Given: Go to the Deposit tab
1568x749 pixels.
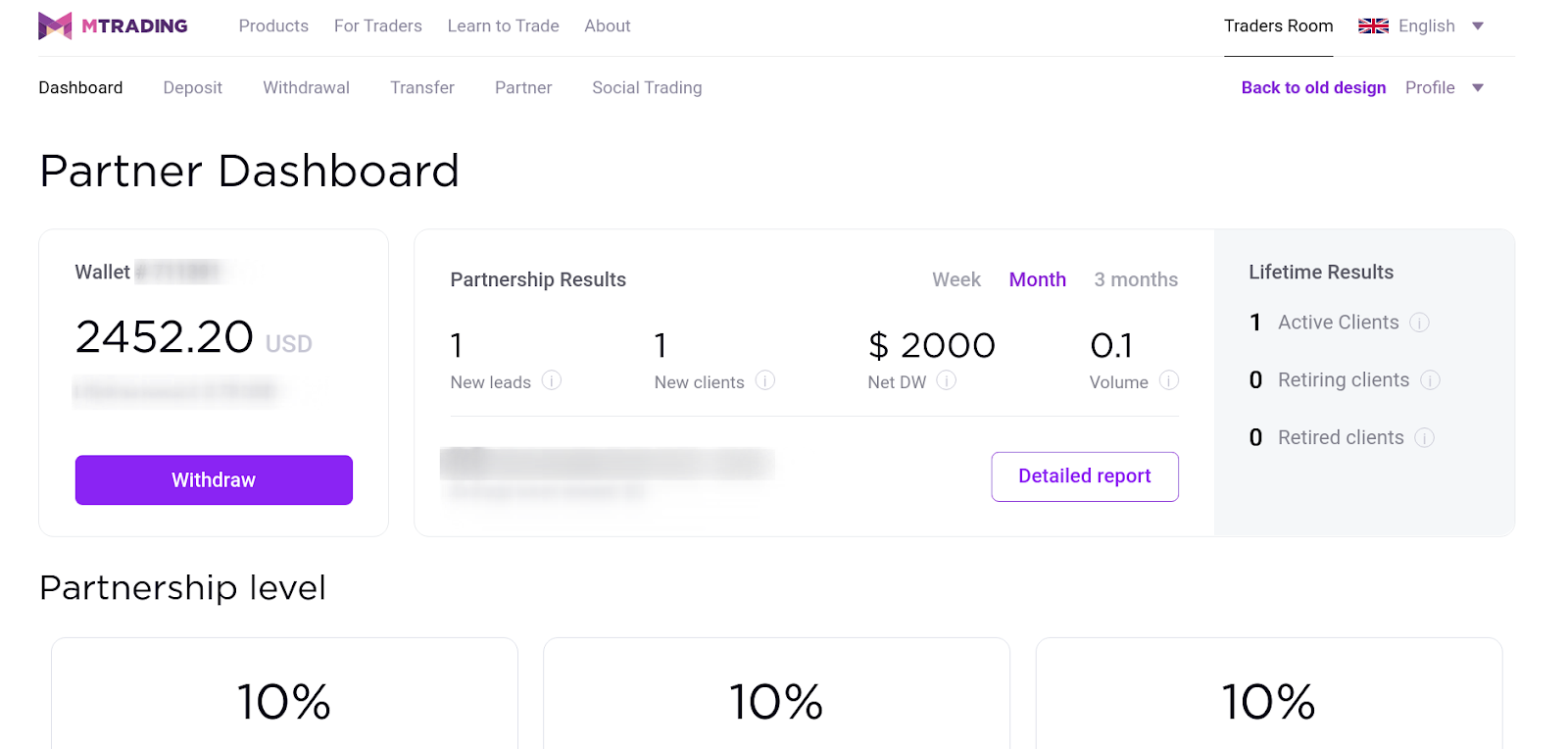Looking at the screenshot, I should 193,88.
